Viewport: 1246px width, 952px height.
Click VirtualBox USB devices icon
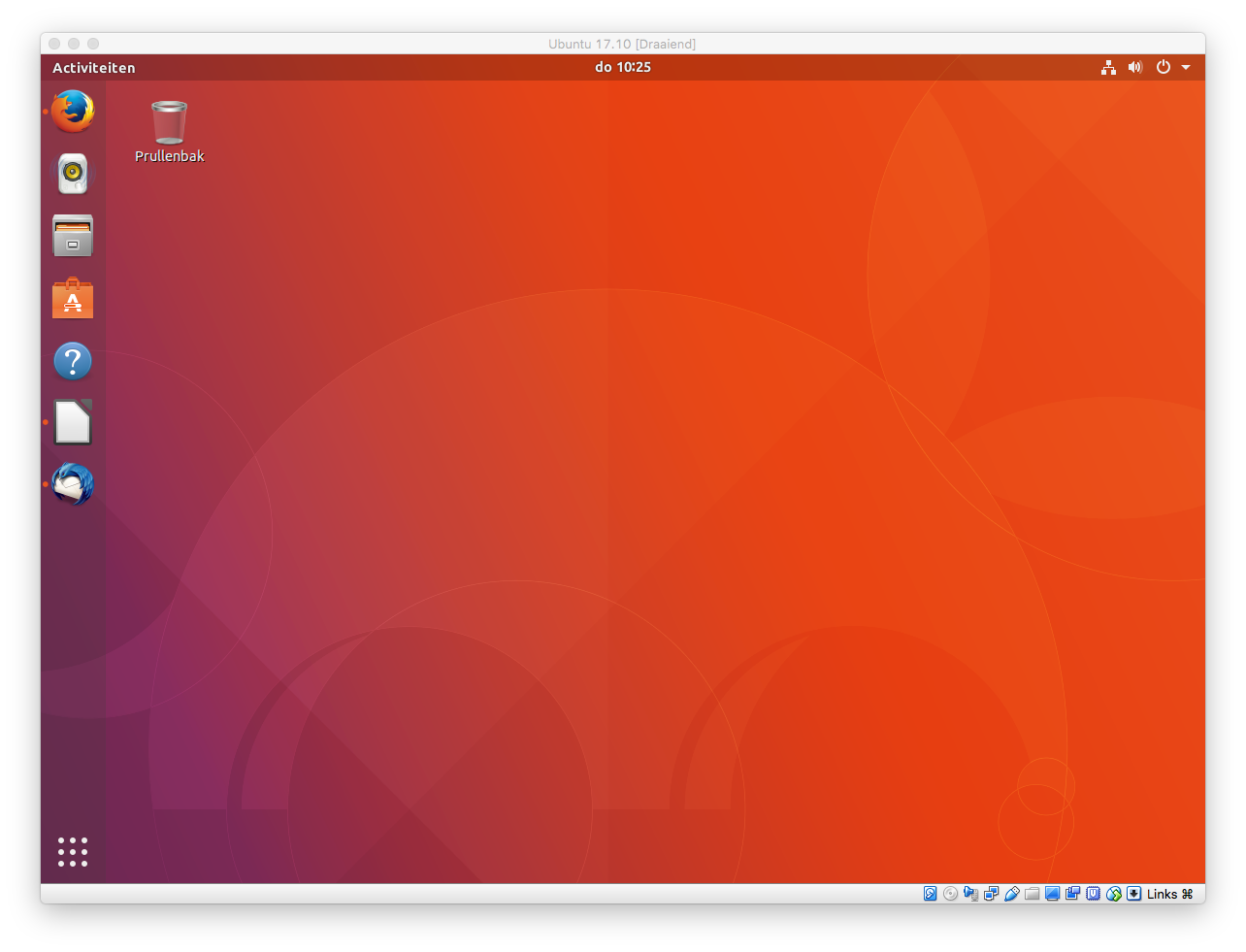pos(1012,894)
